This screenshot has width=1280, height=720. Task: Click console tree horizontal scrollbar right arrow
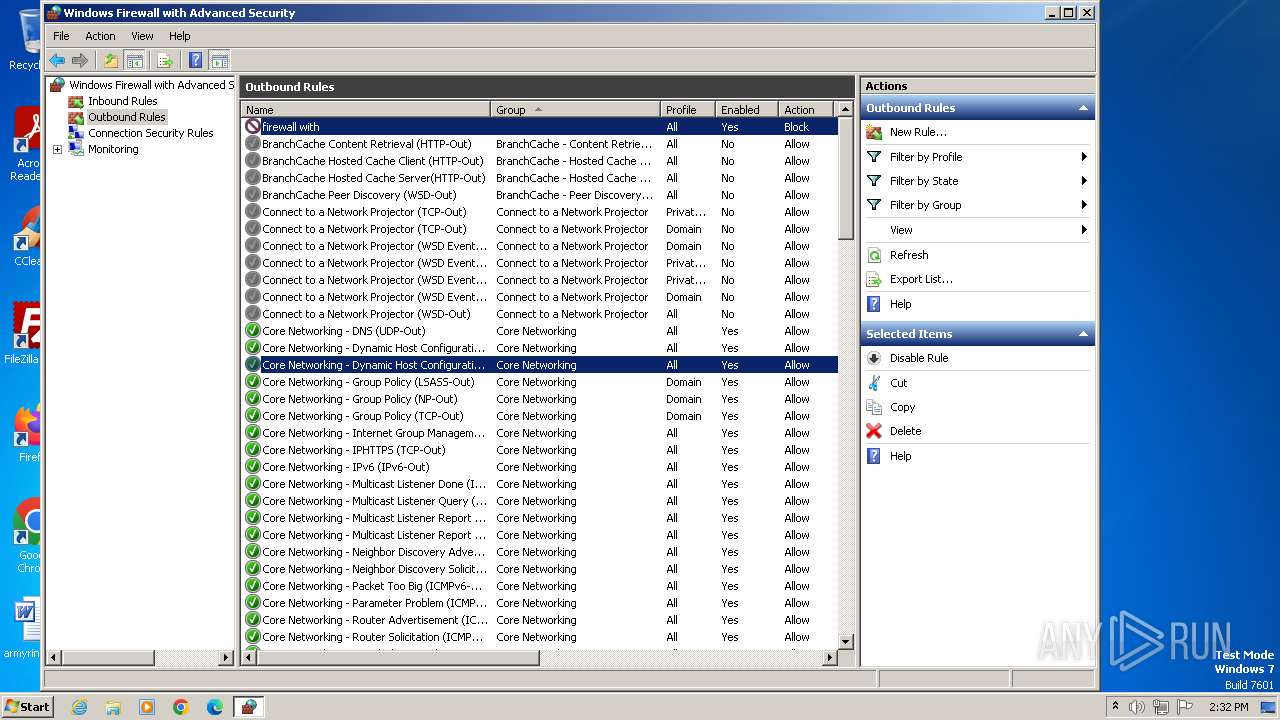(x=226, y=658)
